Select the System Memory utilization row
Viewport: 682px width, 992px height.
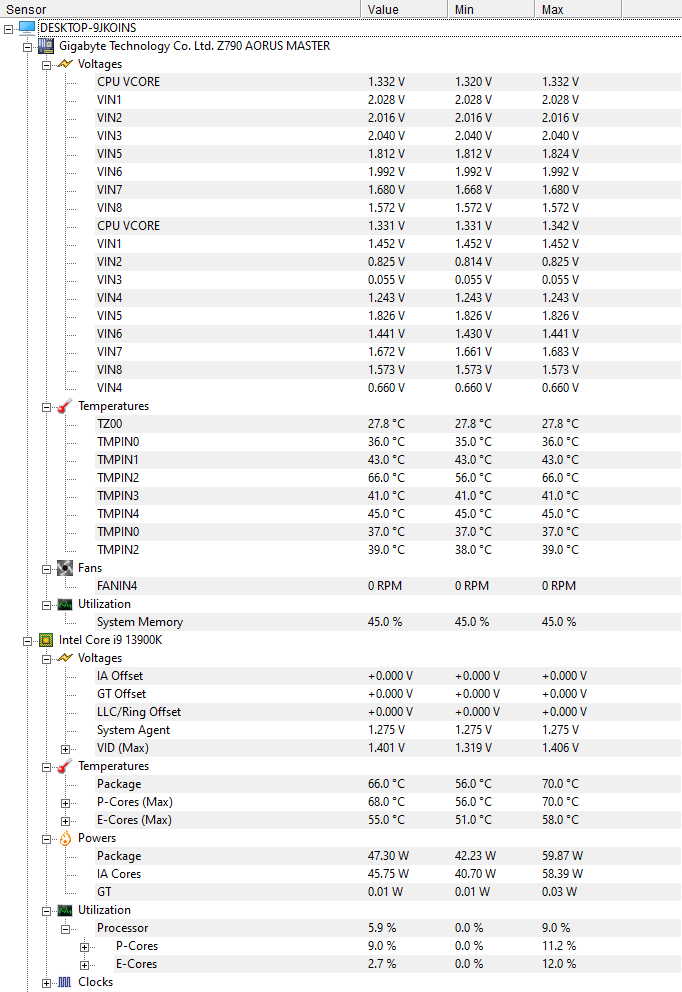[x=388, y=622]
